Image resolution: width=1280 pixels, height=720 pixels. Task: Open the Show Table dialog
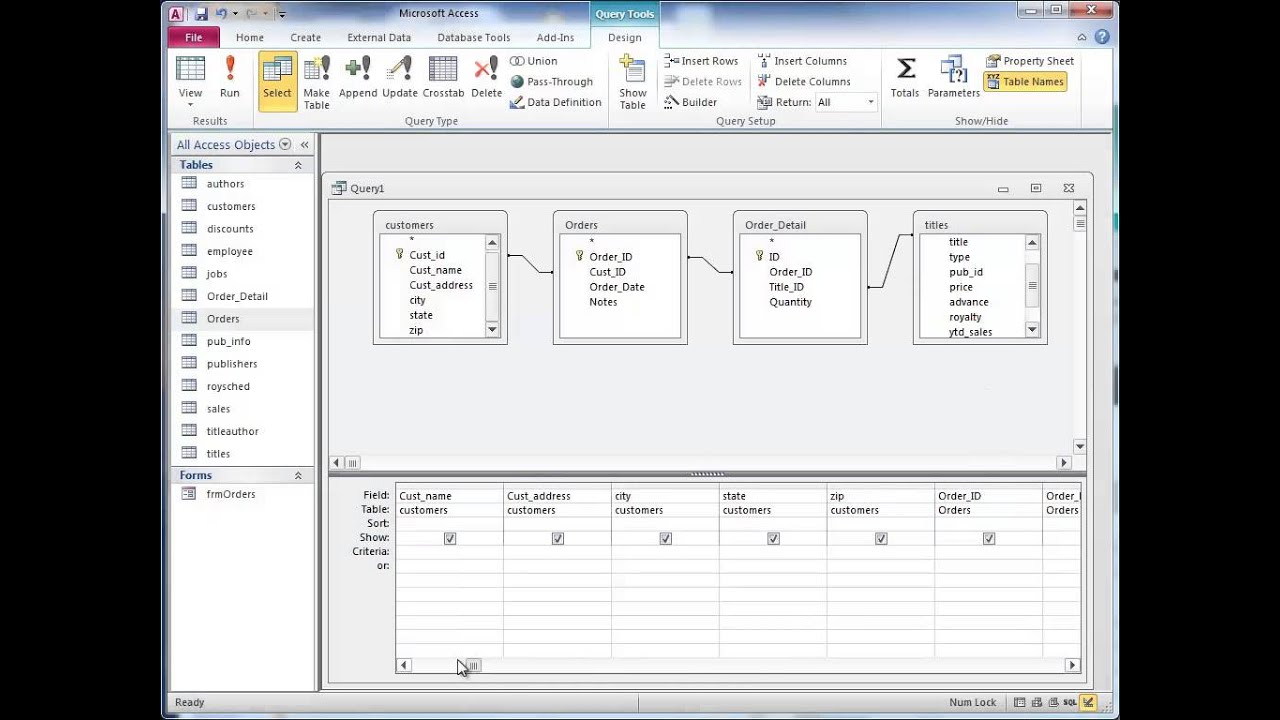[x=633, y=81]
